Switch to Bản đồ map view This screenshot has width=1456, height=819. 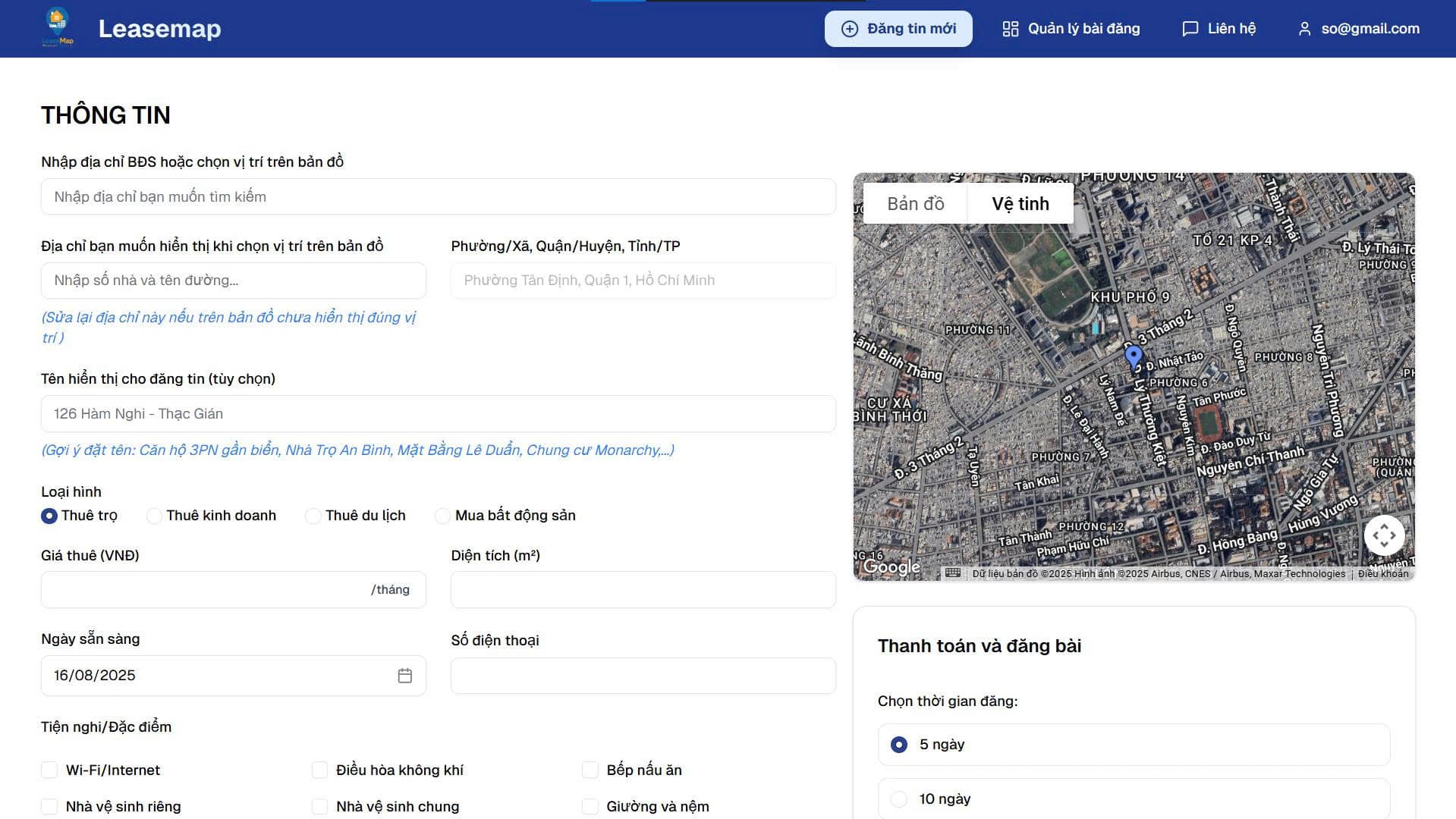[x=915, y=203]
